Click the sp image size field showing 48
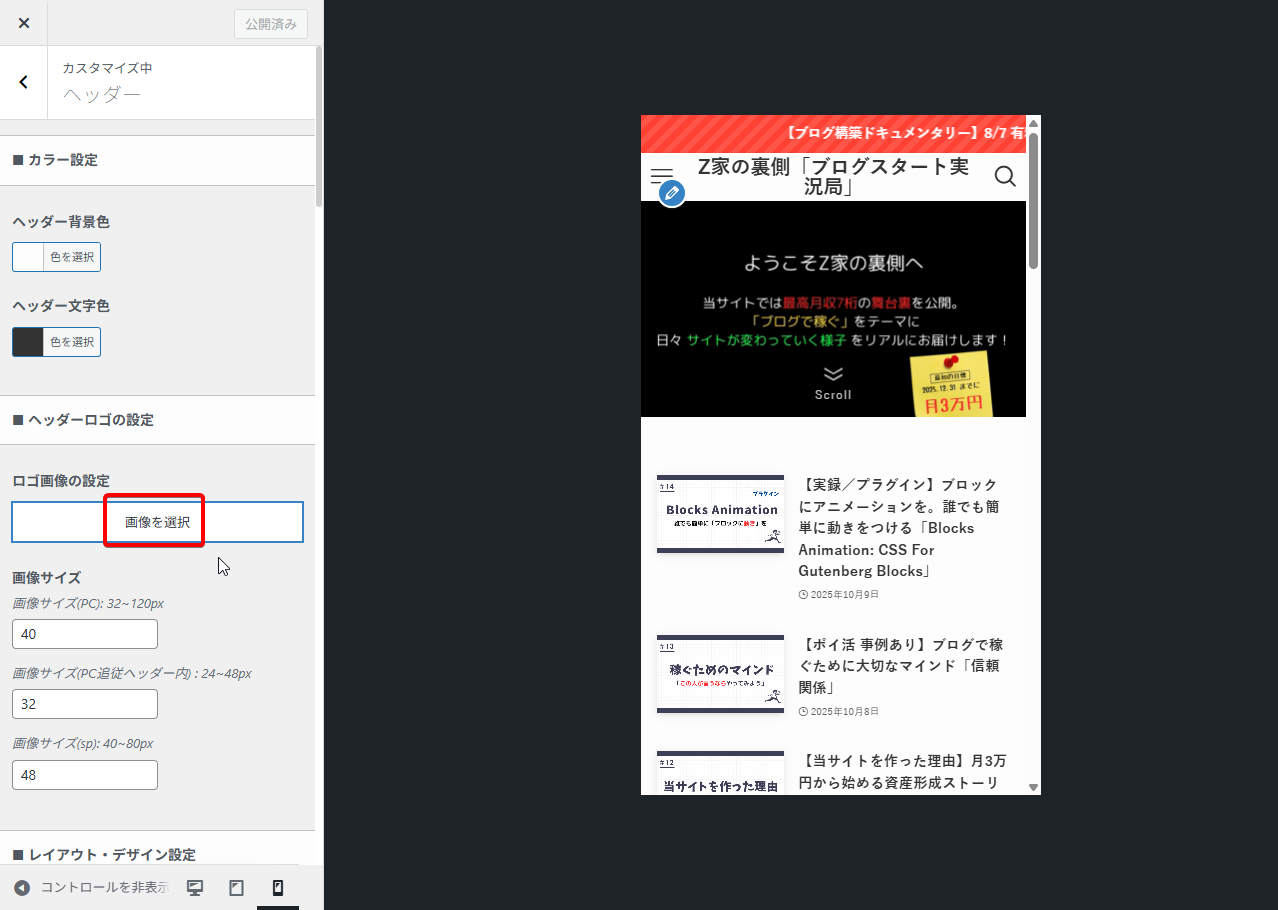The height and width of the screenshot is (910, 1278). (85, 775)
